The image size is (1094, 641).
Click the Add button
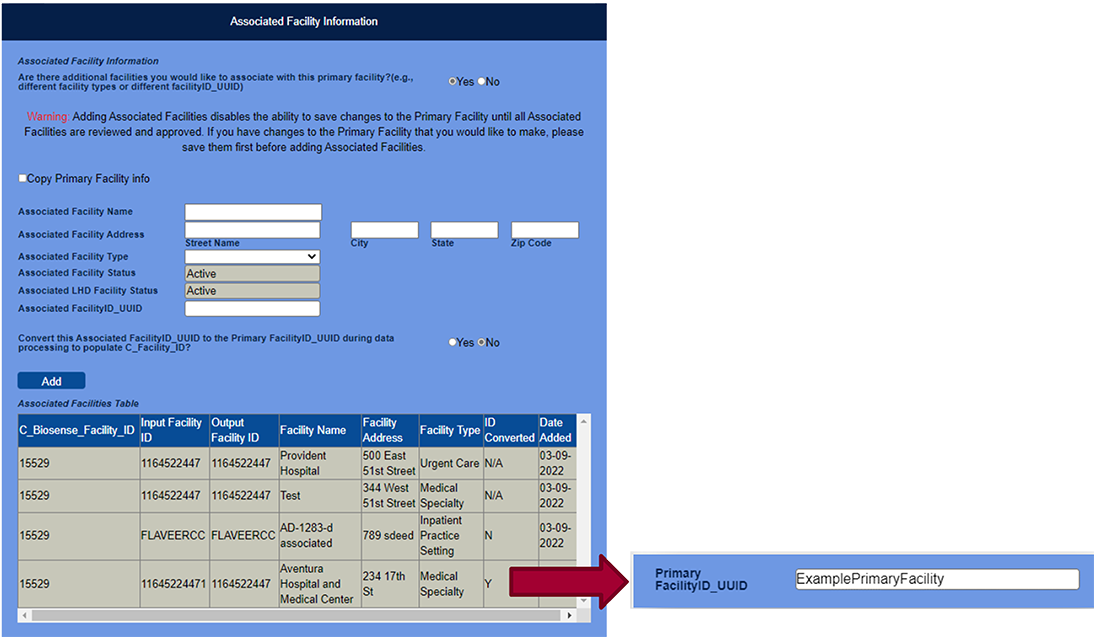point(50,380)
